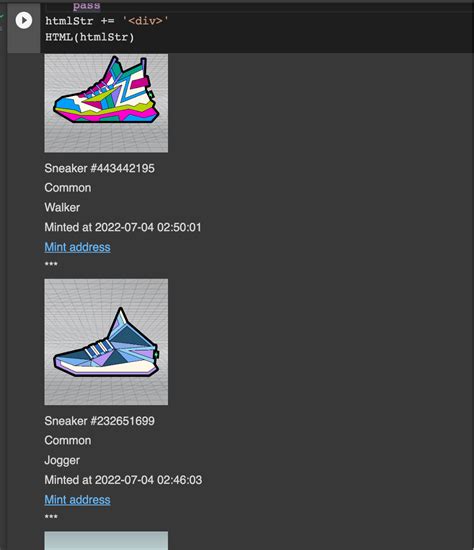The width and height of the screenshot is (474, 550).
Task: Click the *** separator below the second Mint address
Action: pyautogui.click(x=51, y=517)
